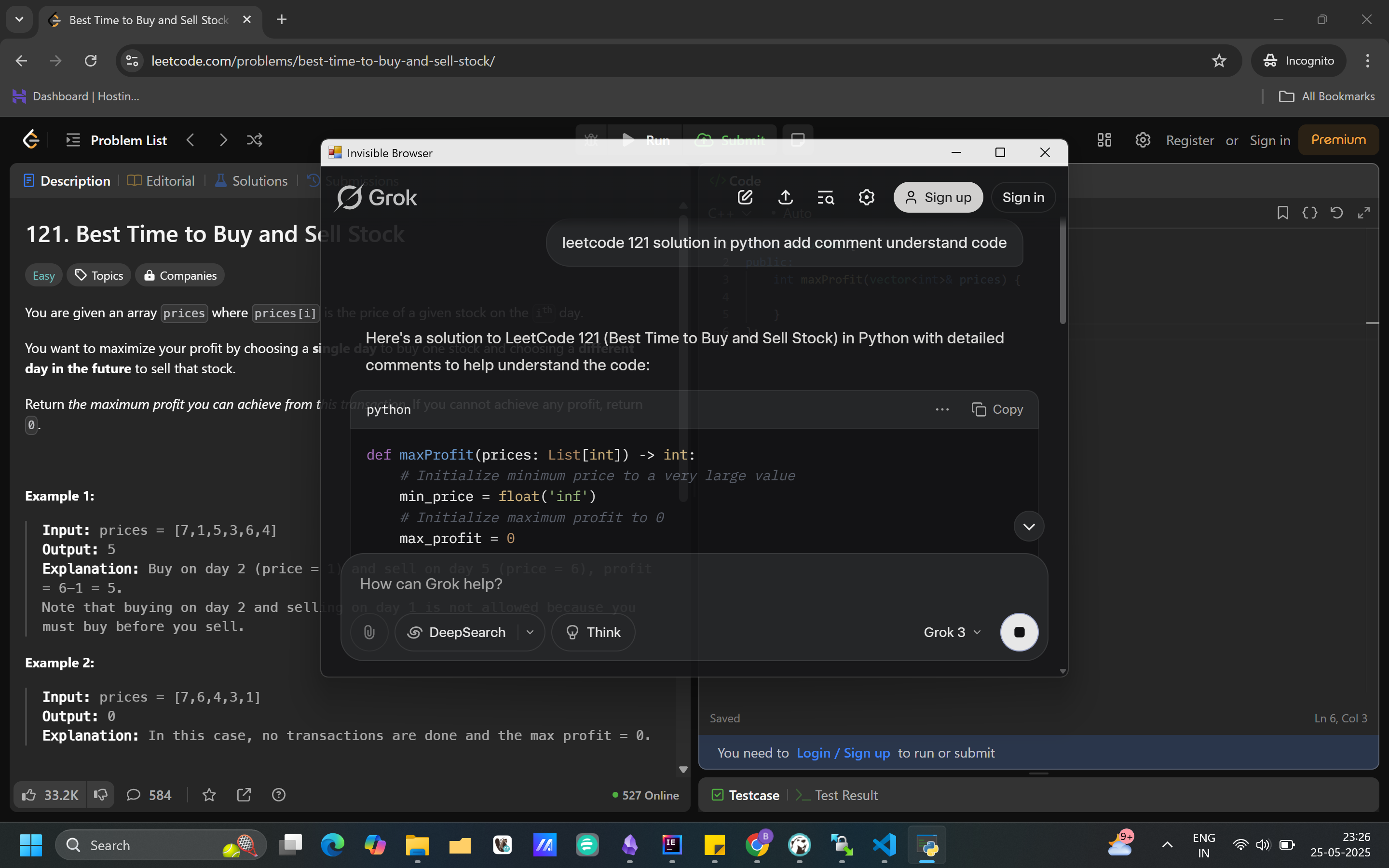
Task: Click Login / Sign up link
Action: tap(843, 753)
